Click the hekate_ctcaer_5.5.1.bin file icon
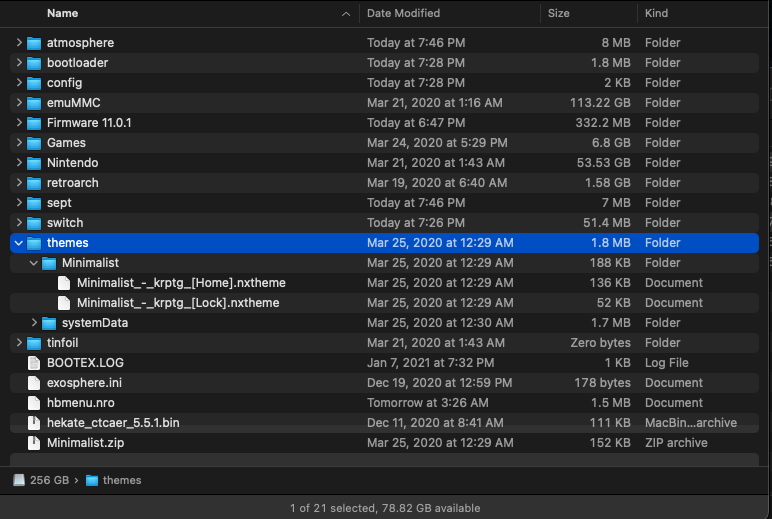The image size is (772, 519). (x=33, y=423)
